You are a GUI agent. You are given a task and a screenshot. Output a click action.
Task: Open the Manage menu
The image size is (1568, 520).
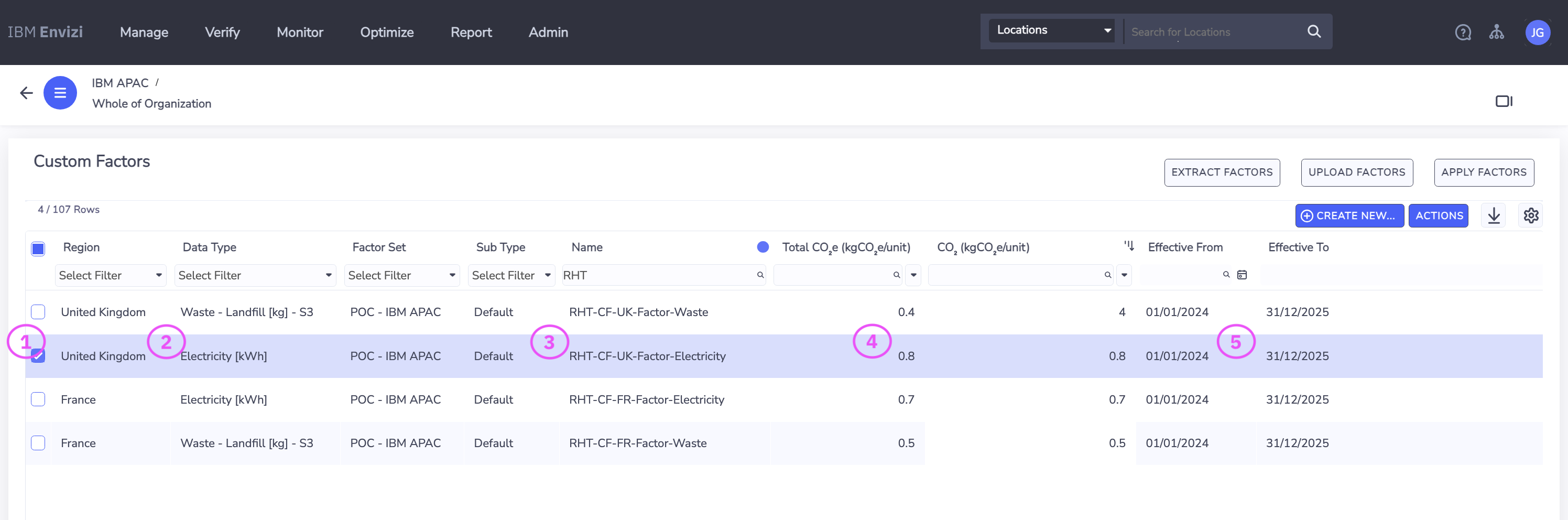click(144, 32)
